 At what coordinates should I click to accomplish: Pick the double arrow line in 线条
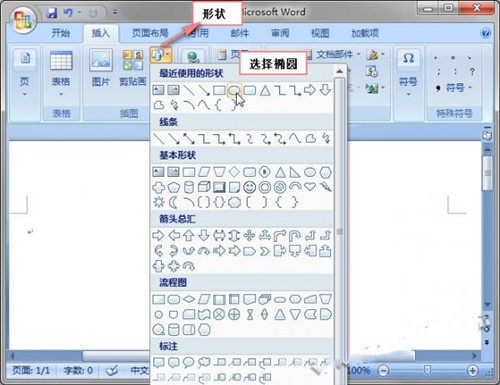pos(189,138)
